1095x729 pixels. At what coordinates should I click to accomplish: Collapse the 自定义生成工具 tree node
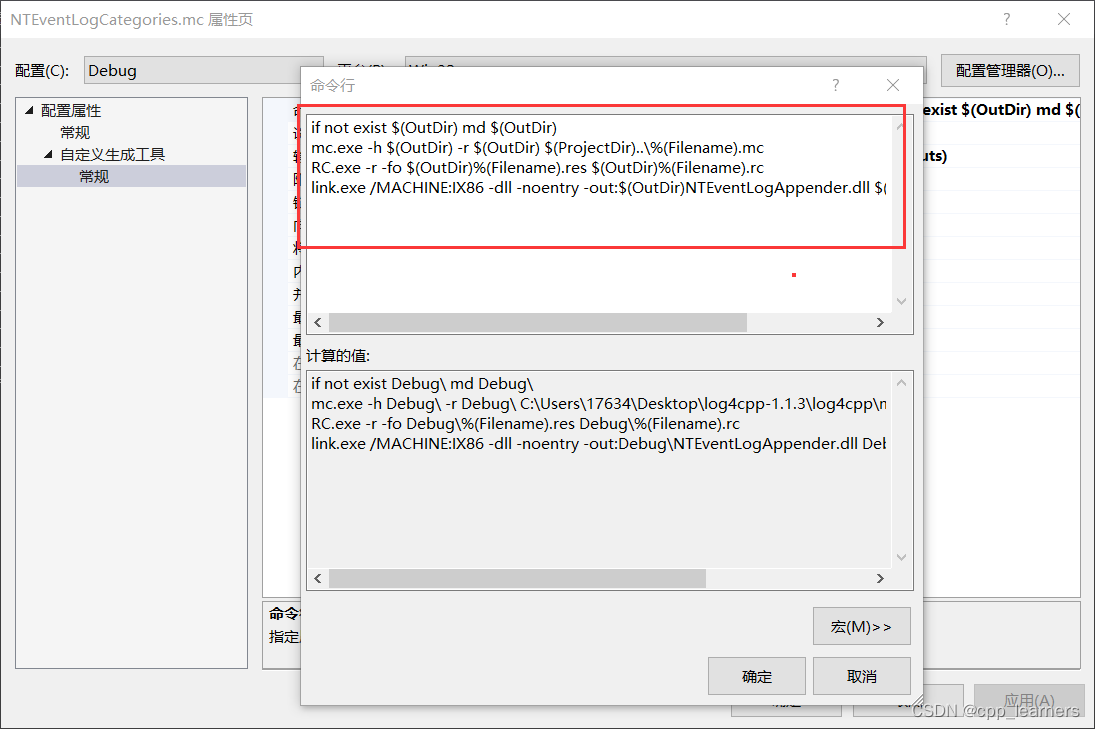[49, 155]
